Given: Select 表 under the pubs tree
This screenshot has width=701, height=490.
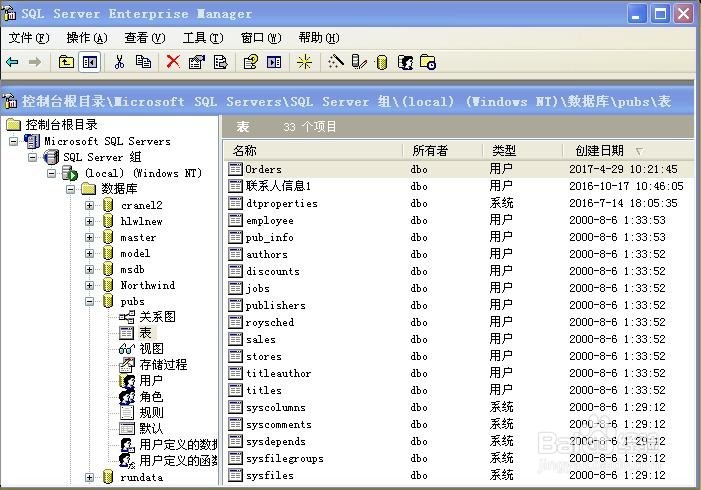Looking at the screenshot, I should tap(145, 333).
